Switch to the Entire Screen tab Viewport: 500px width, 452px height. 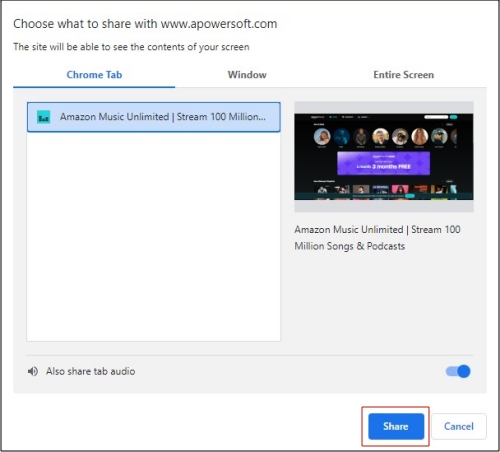(403, 75)
